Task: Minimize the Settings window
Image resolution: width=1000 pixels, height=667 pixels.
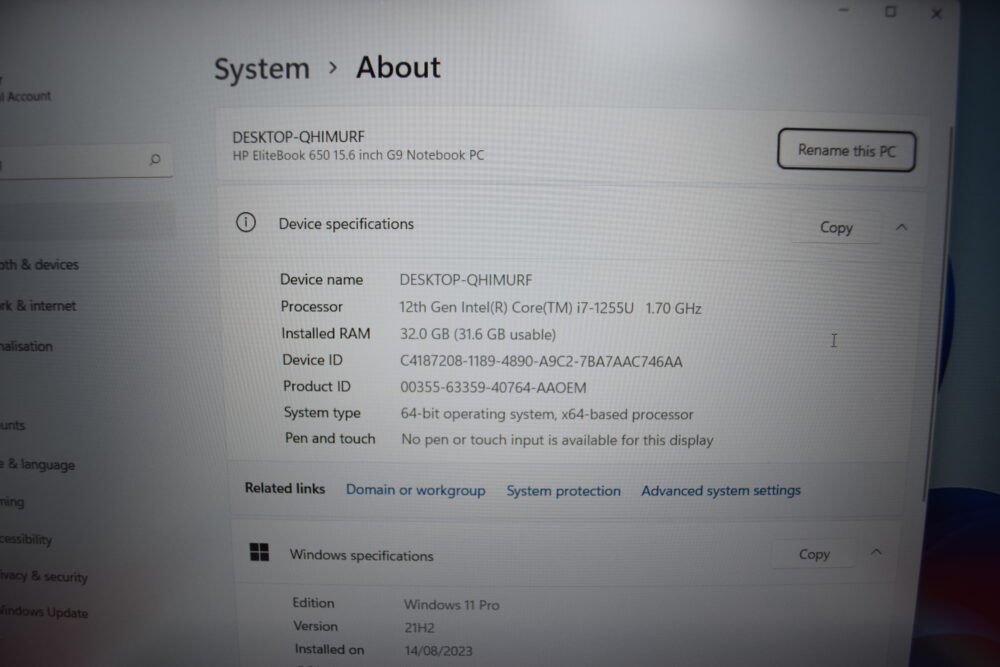Action: (844, 11)
